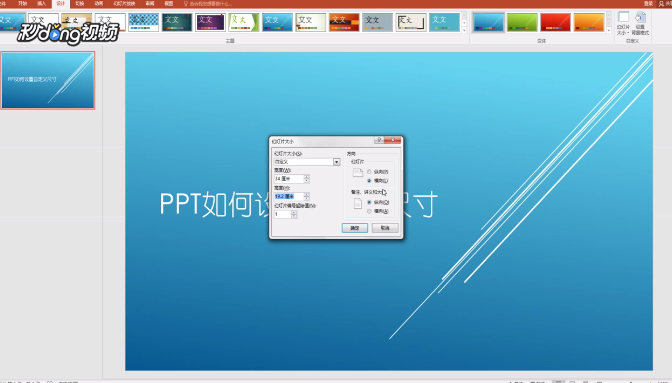Click the width input field
The image size is (672, 383).
289,179
